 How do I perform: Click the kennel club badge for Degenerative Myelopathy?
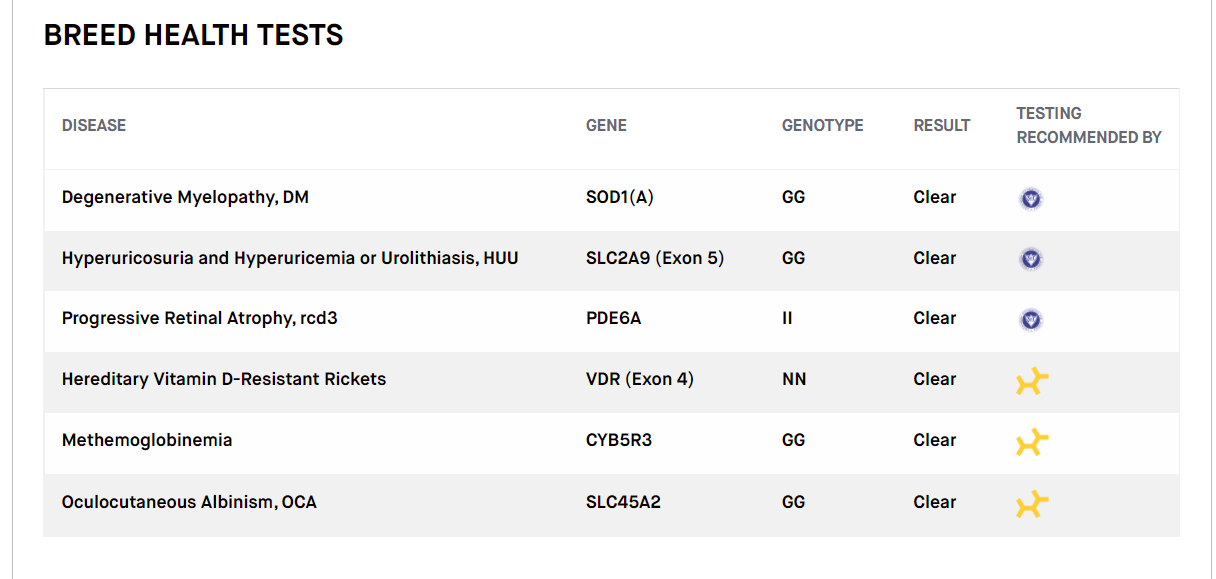1030,198
